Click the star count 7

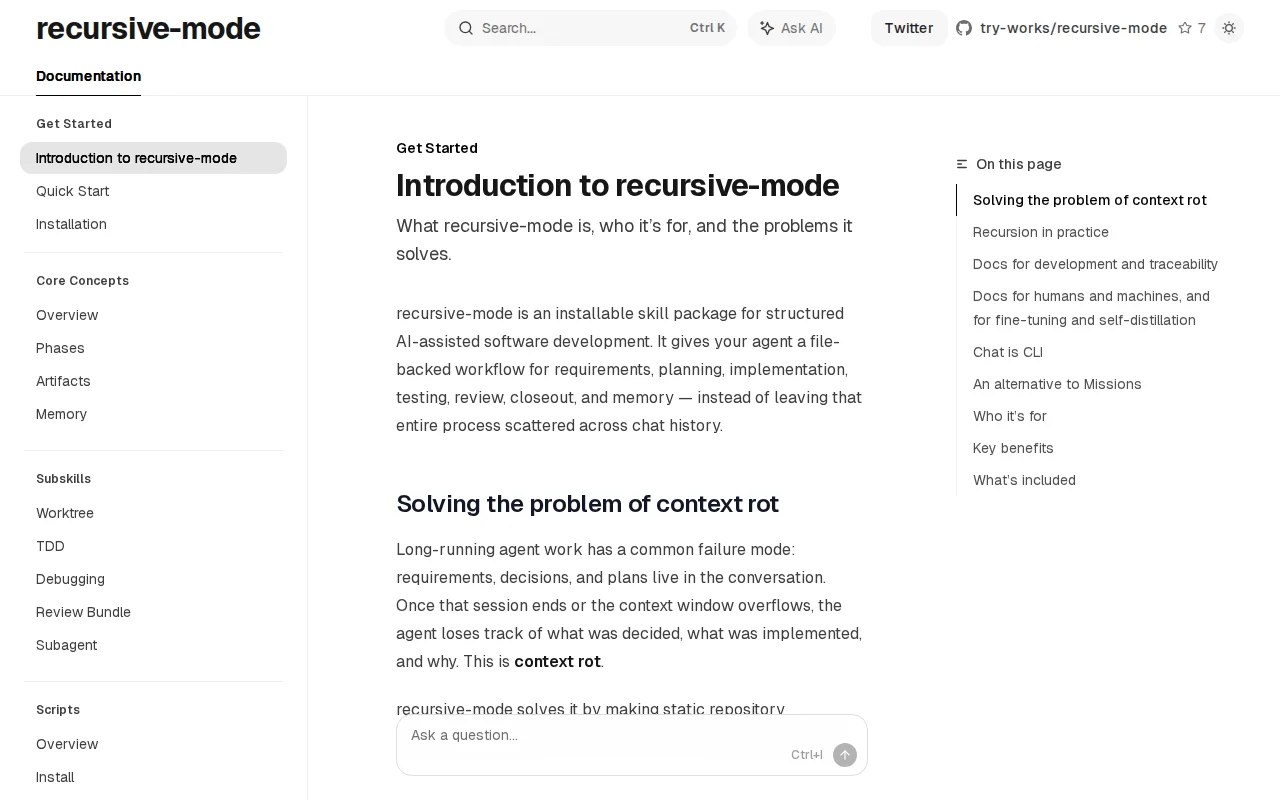point(1202,28)
